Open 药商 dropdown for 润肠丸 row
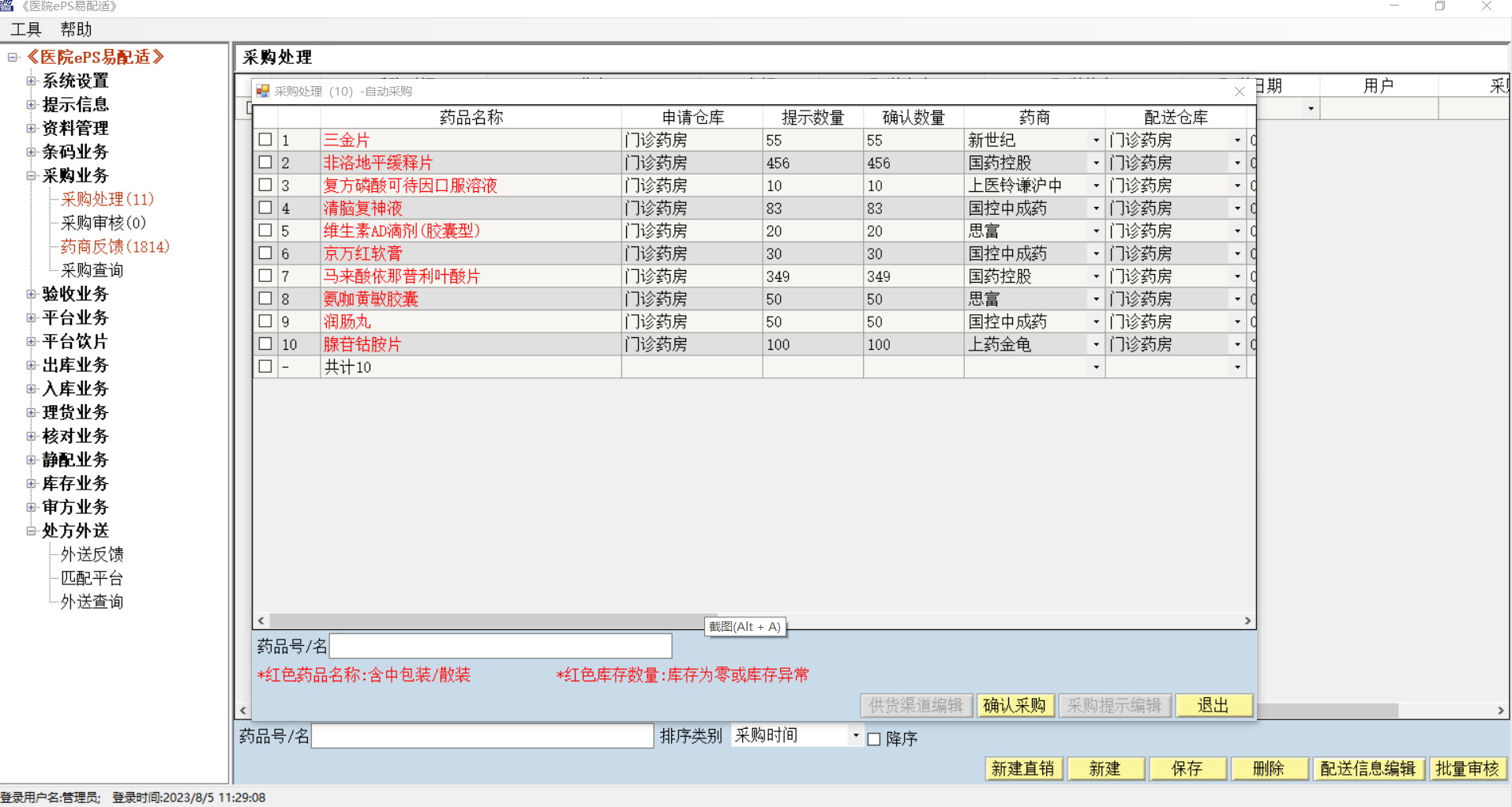This screenshot has height=807, width=1512. (1096, 322)
